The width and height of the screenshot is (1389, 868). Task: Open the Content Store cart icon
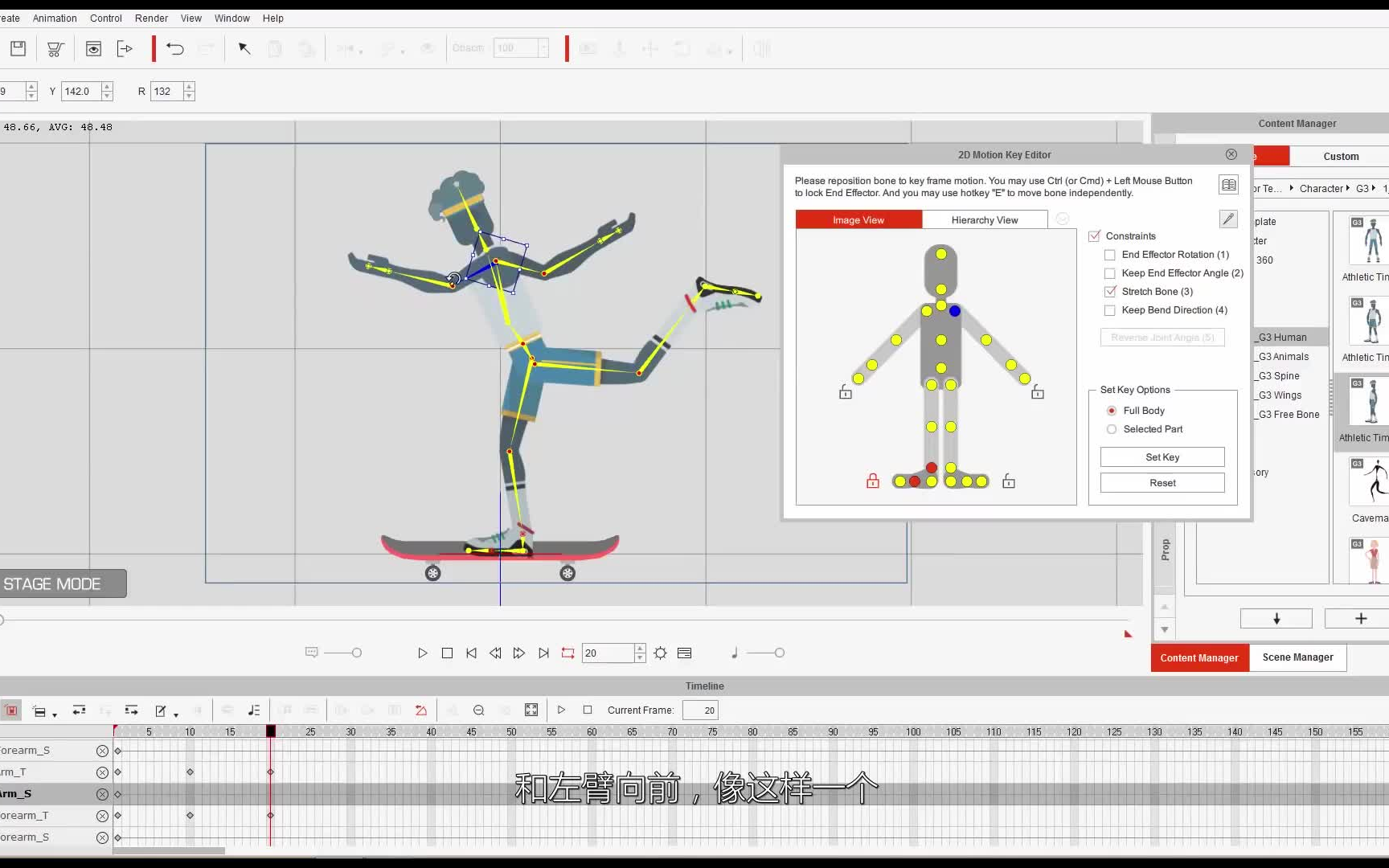point(54,48)
